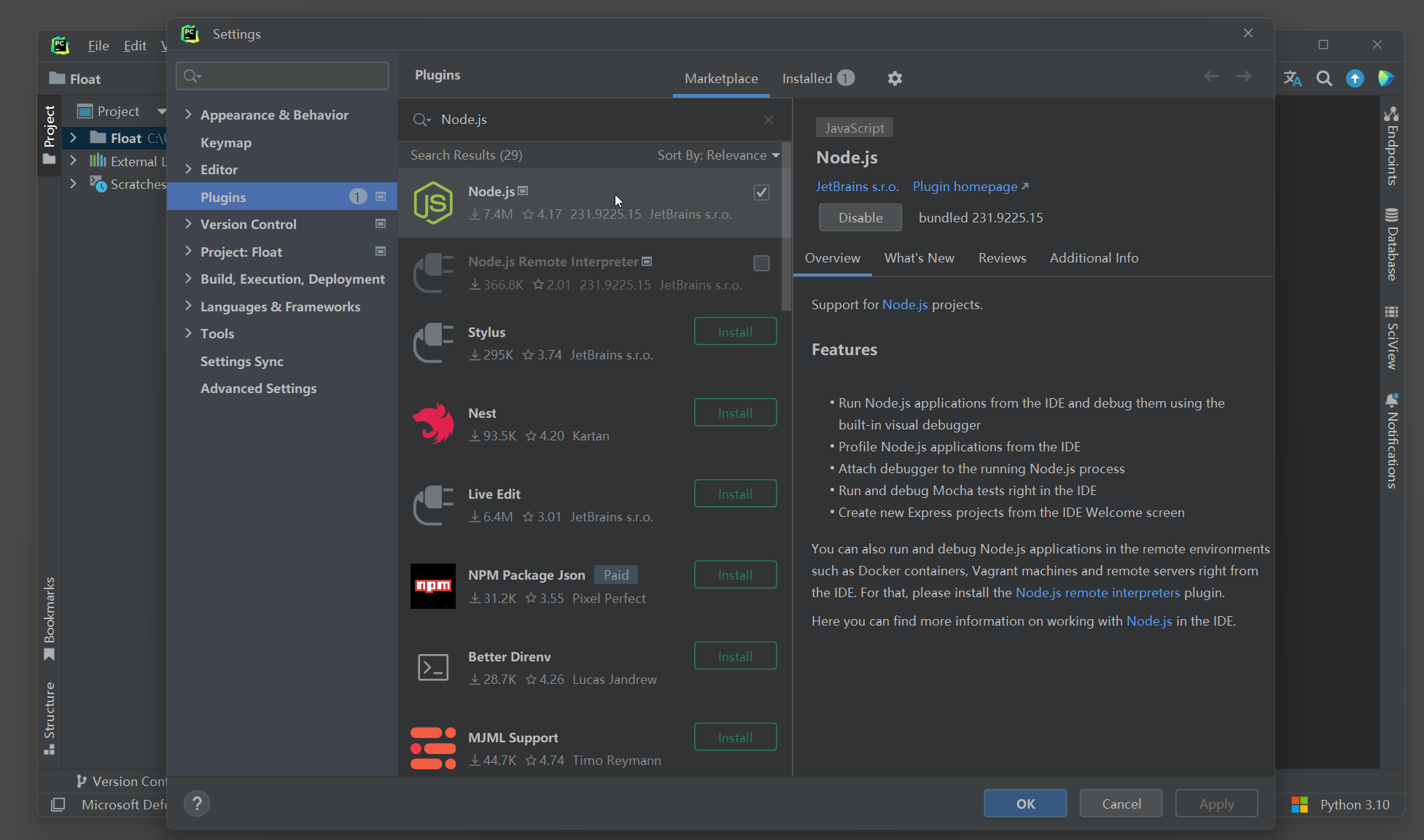
Task: Open the Endpoints tool window icon
Action: [1391, 114]
